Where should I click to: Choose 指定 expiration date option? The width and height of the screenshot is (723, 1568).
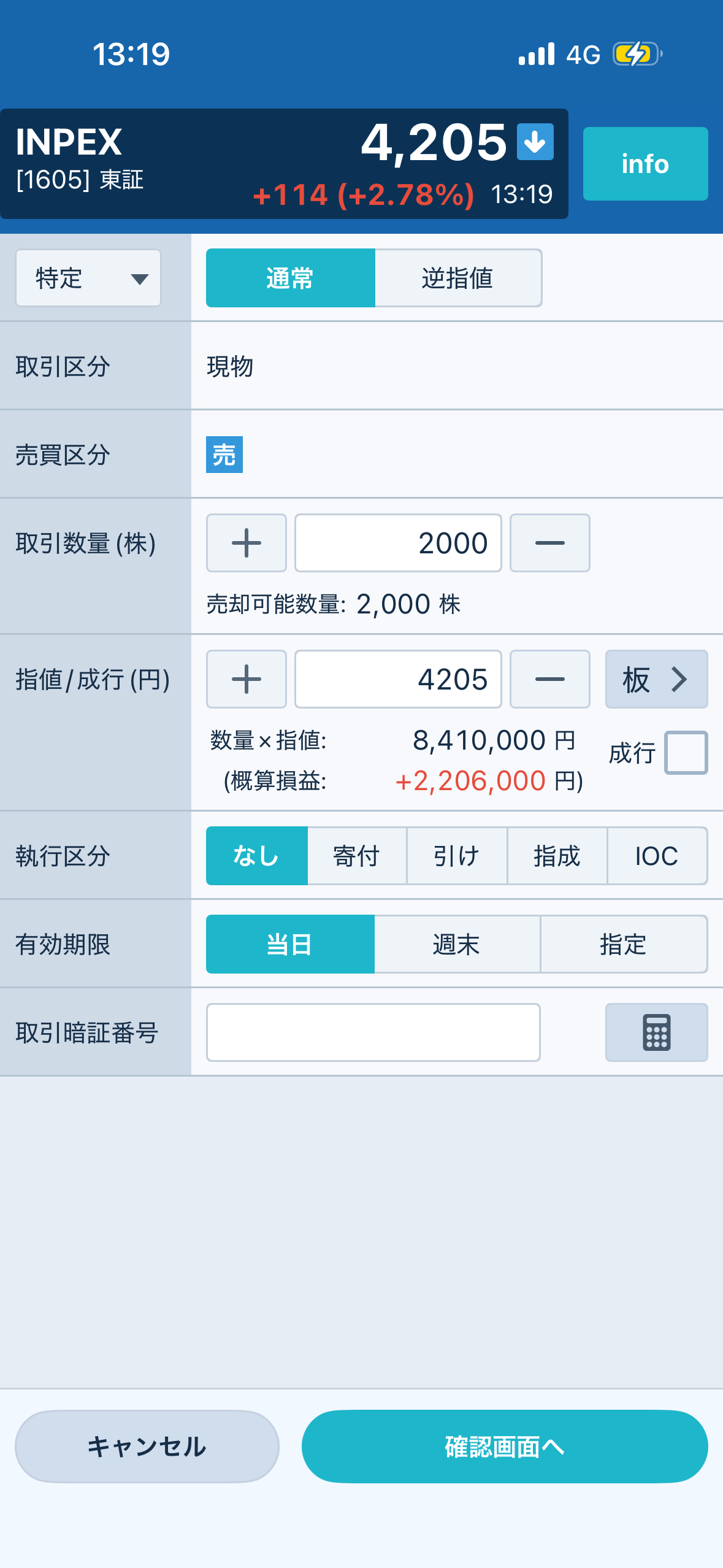click(623, 944)
